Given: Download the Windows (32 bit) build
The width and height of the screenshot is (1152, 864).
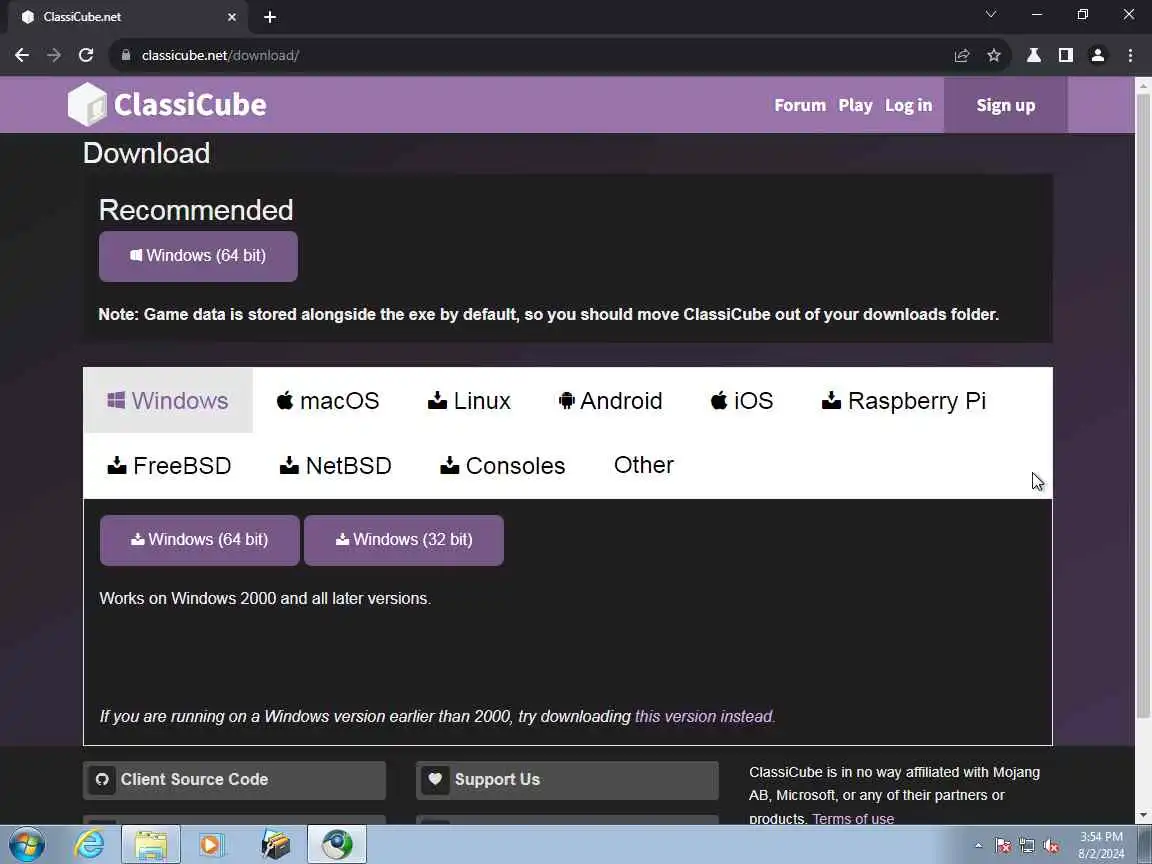Looking at the screenshot, I should pyautogui.click(x=404, y=540).
